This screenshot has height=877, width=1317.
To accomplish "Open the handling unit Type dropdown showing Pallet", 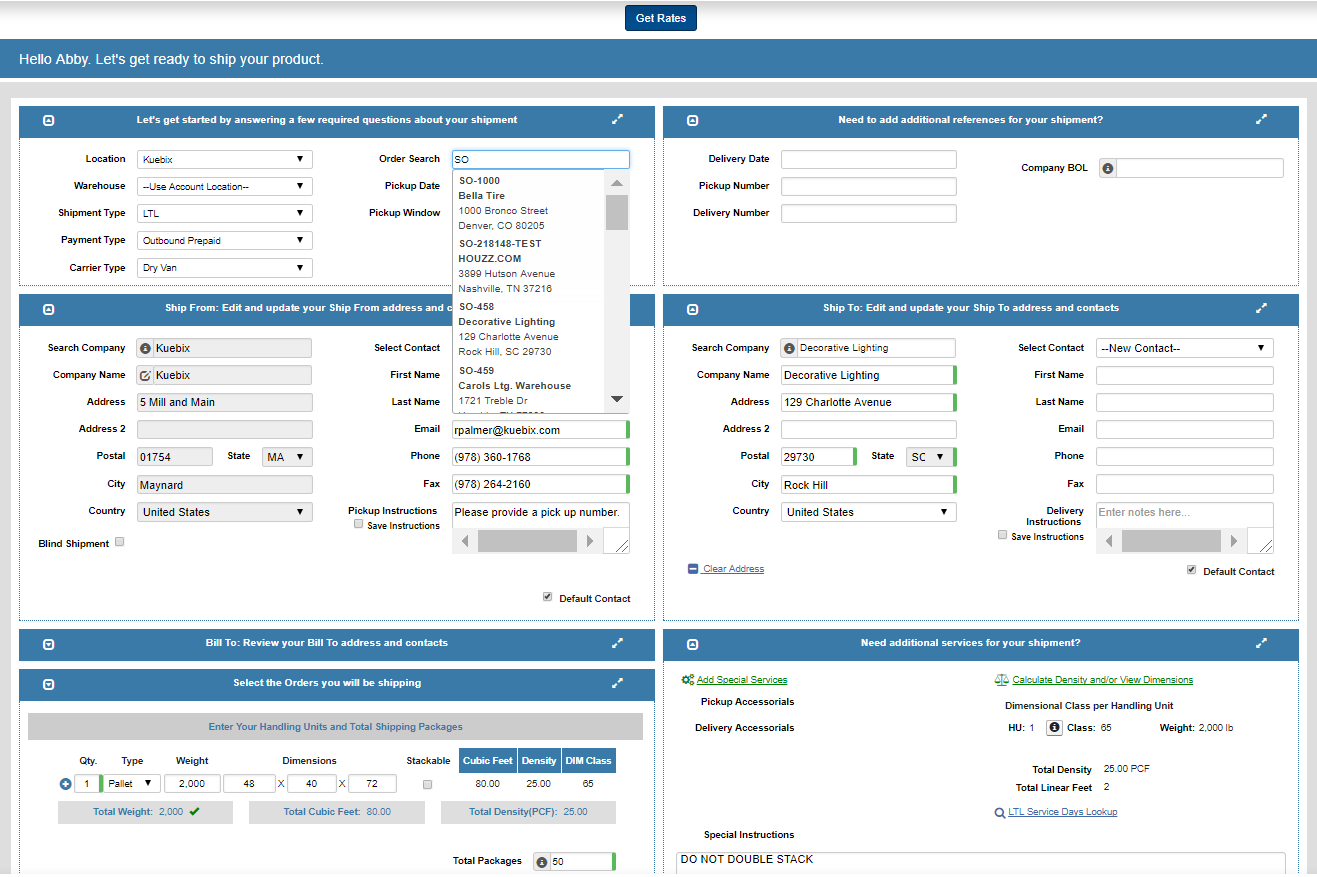I will (x=131, y=783).
